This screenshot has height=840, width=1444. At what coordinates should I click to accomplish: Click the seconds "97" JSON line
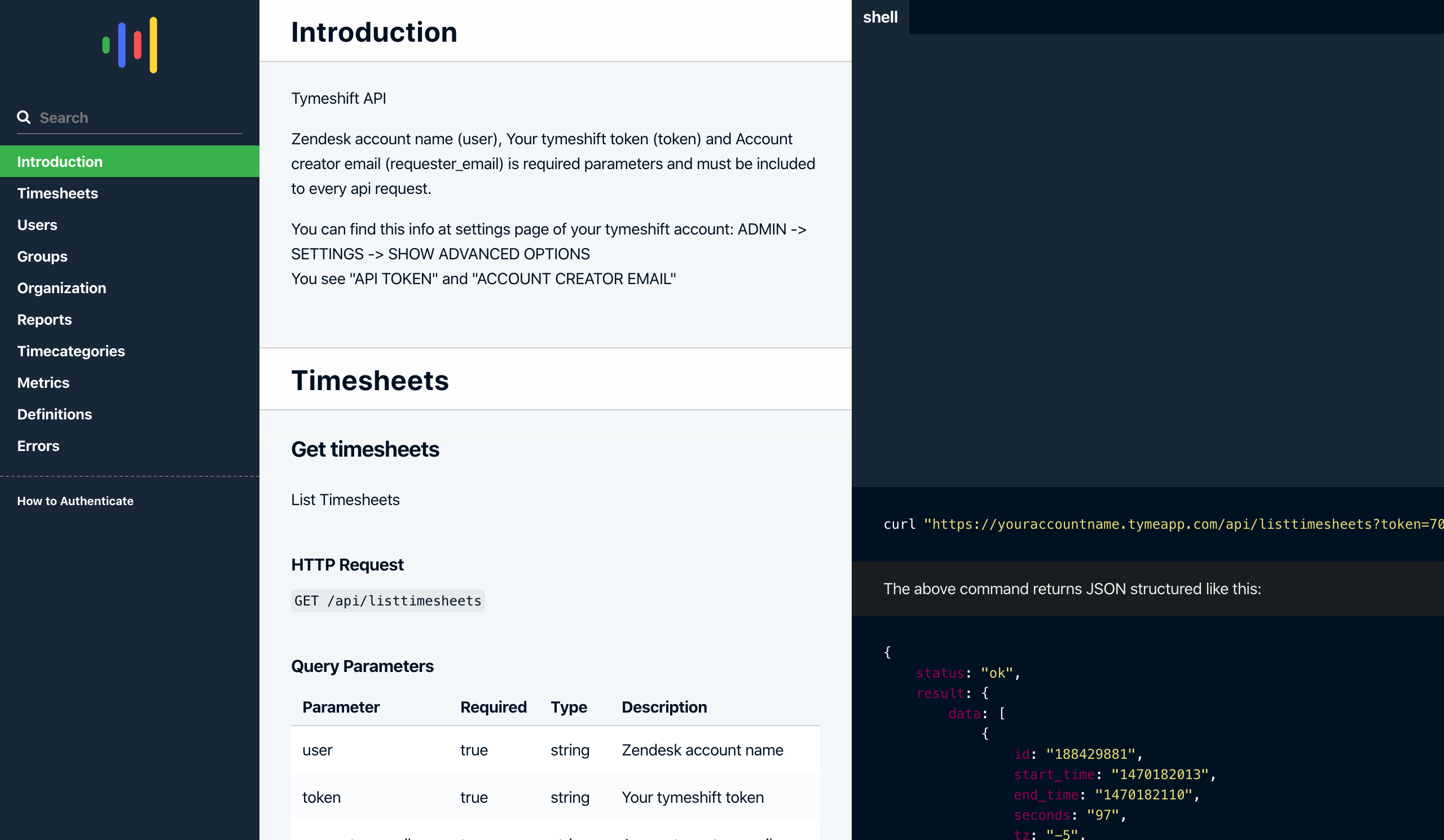pos(1071,815)
